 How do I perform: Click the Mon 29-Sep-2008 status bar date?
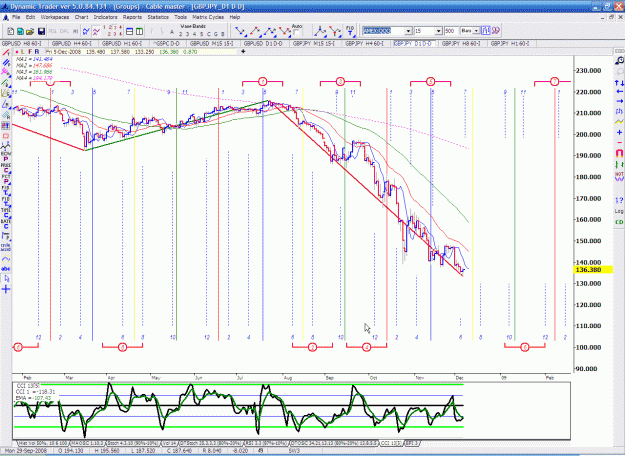pos(26,451)
